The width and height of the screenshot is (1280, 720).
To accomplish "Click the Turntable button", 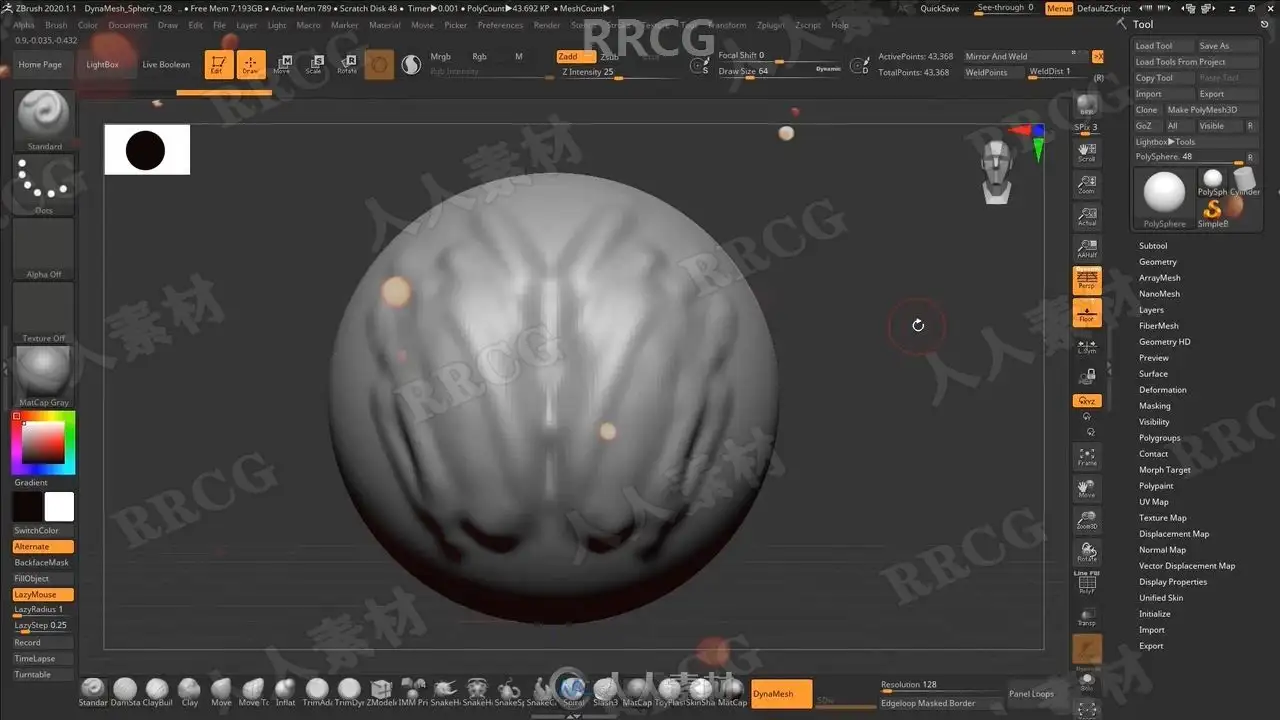I will (x=43, y=675).
